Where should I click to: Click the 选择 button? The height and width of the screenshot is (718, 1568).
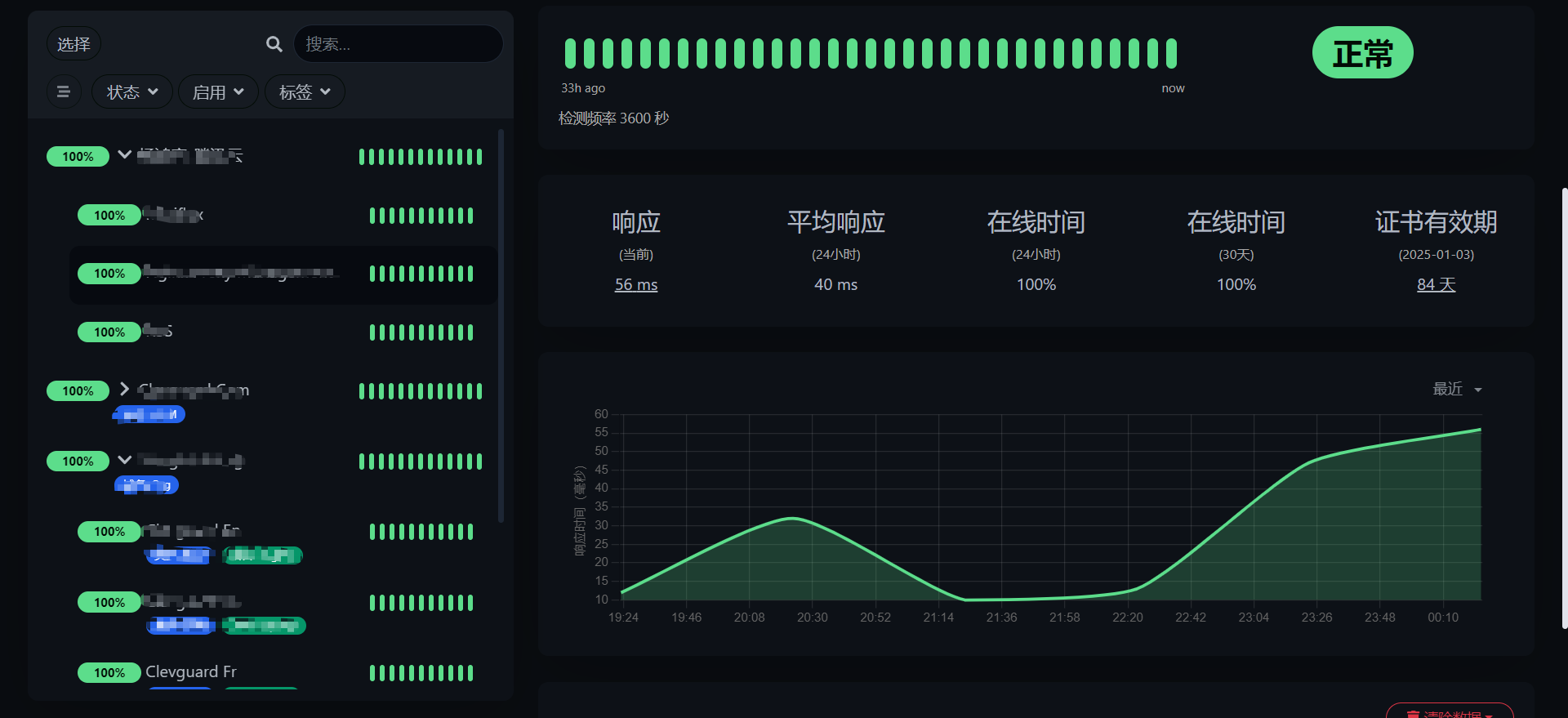click(73, 44)
